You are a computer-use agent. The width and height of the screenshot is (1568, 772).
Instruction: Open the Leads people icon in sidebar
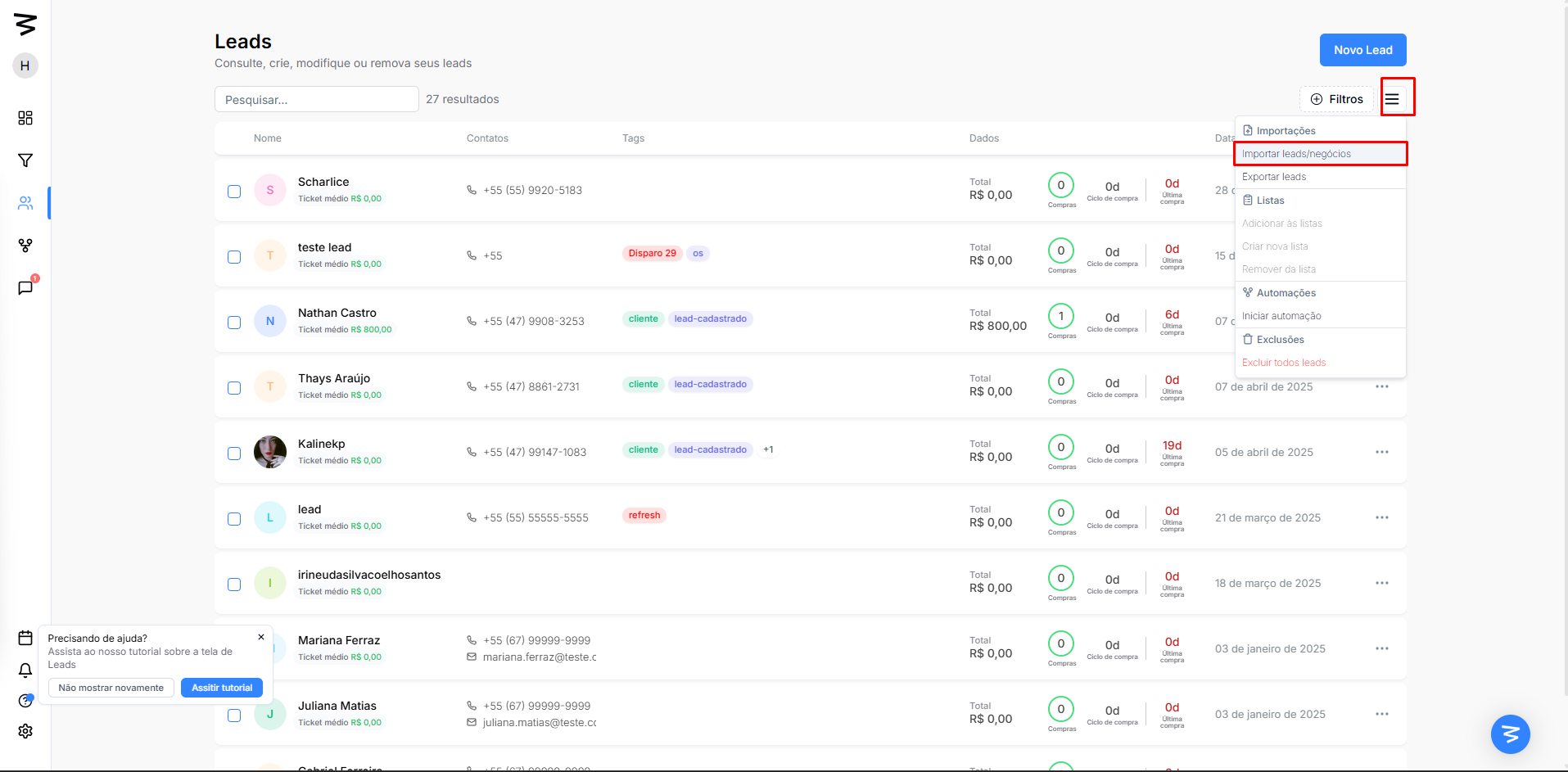click(25, 203)
